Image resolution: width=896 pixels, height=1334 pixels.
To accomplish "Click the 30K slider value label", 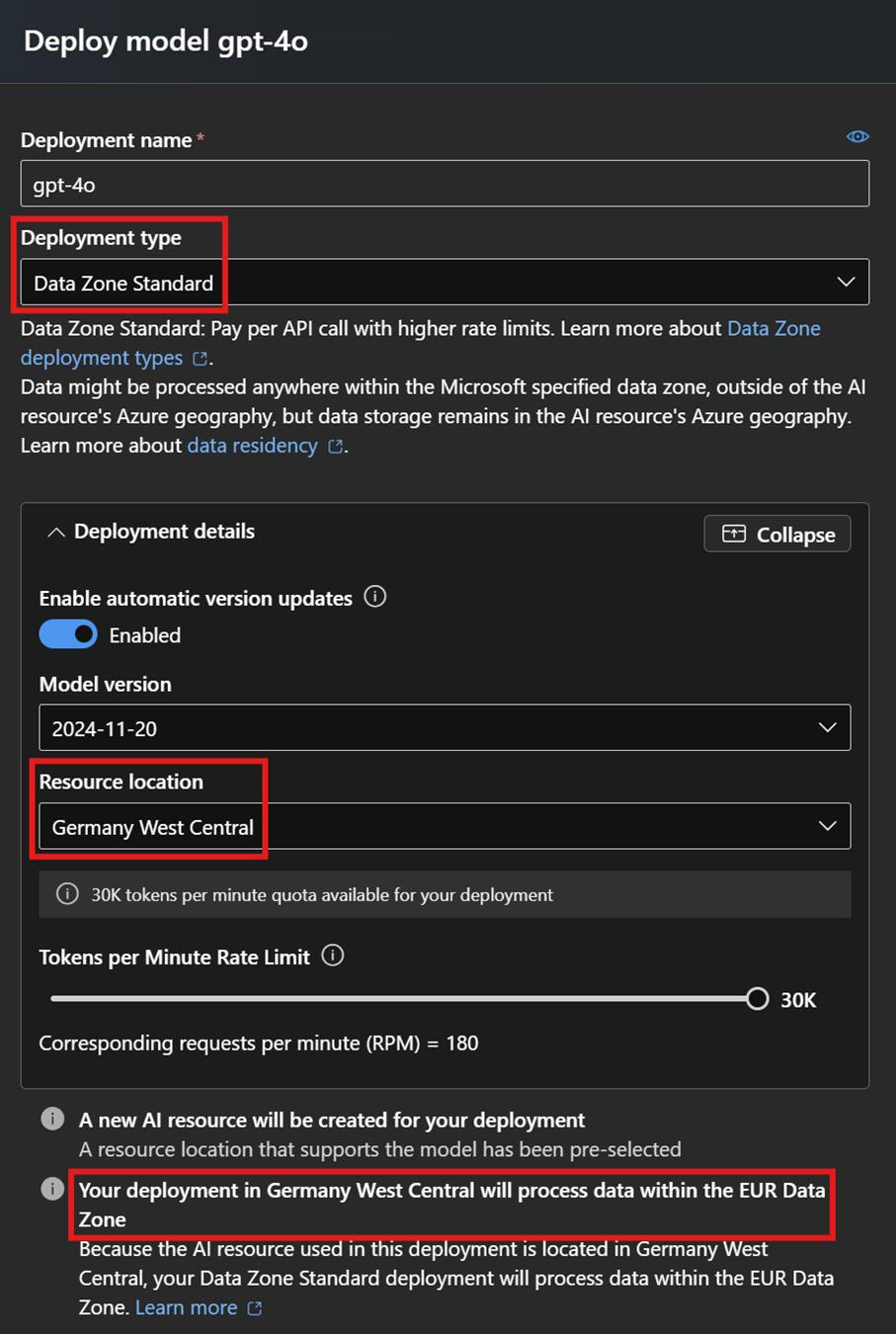I will pos(798,1000).
